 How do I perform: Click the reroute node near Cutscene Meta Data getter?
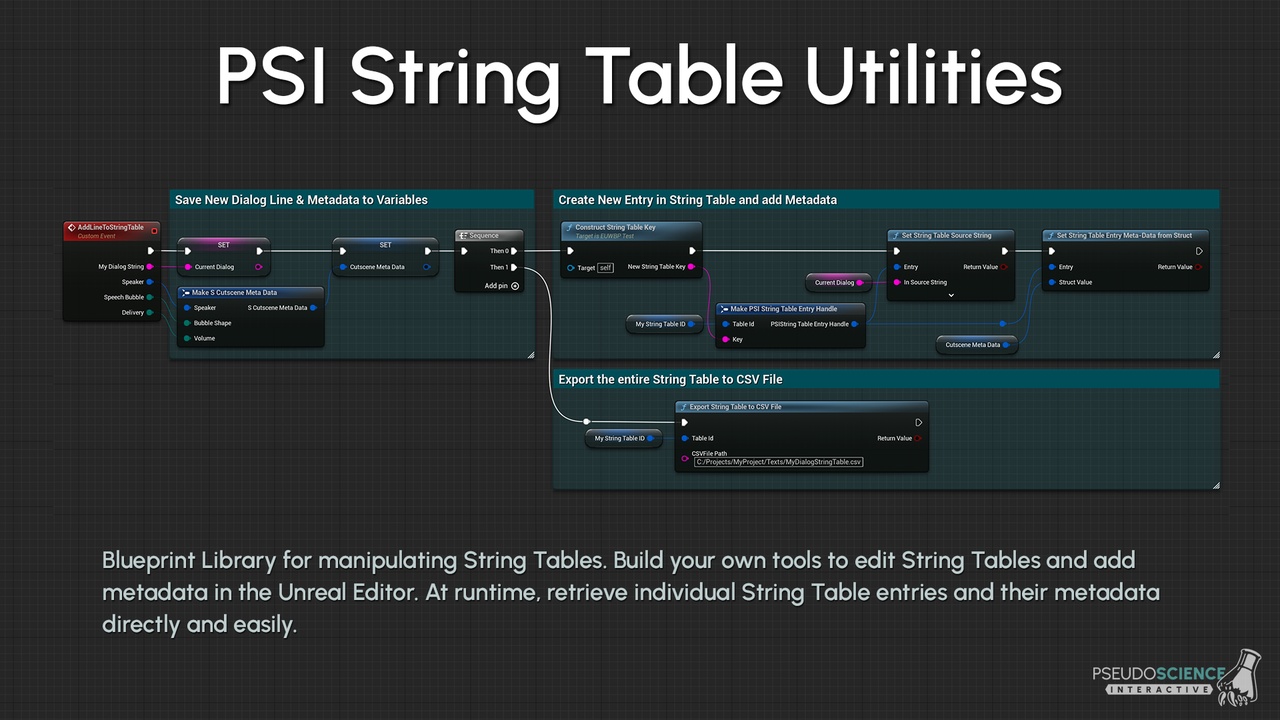click(1003, 324)
